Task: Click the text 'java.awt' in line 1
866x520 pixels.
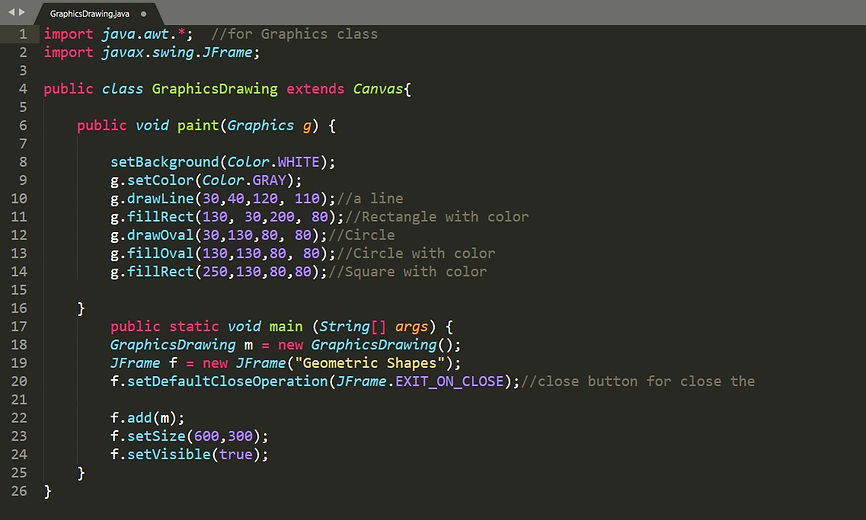Action: (135, 34)
